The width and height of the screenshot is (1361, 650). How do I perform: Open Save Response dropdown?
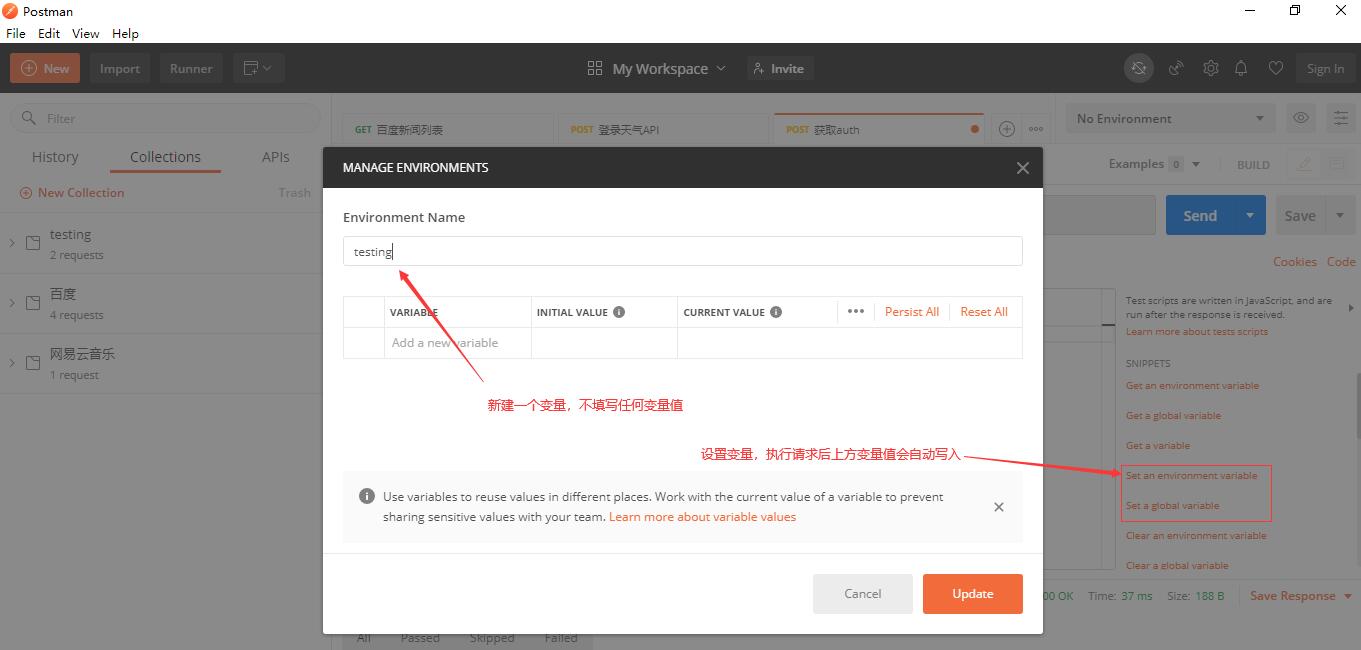(1300, 596)
